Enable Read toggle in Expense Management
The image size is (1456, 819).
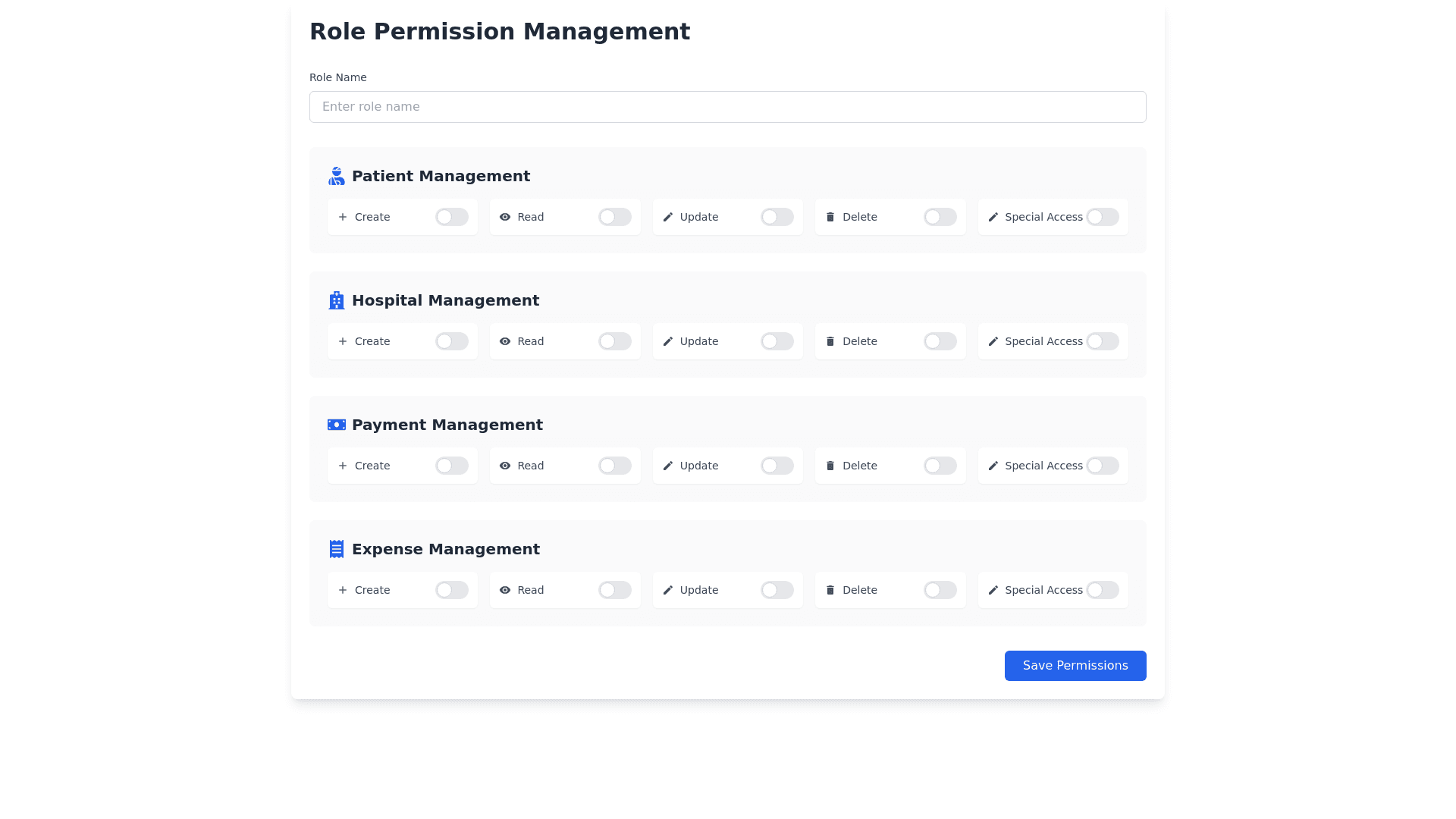[614, 590]
